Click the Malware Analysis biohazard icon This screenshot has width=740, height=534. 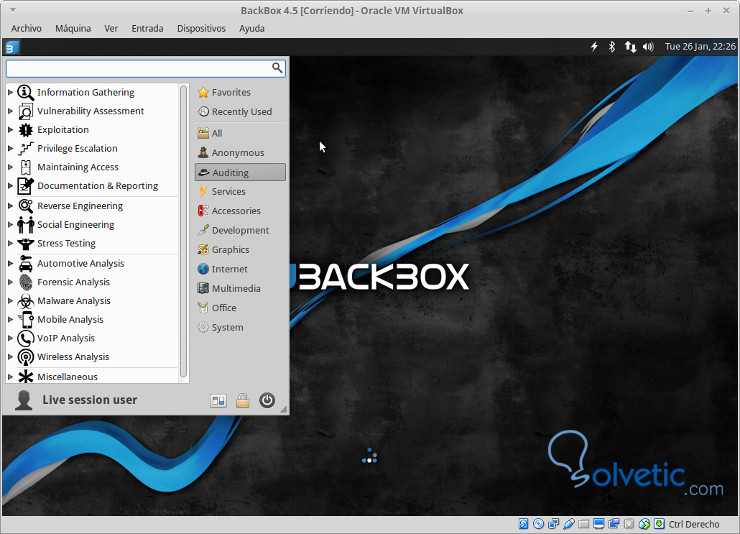[25, 301]
